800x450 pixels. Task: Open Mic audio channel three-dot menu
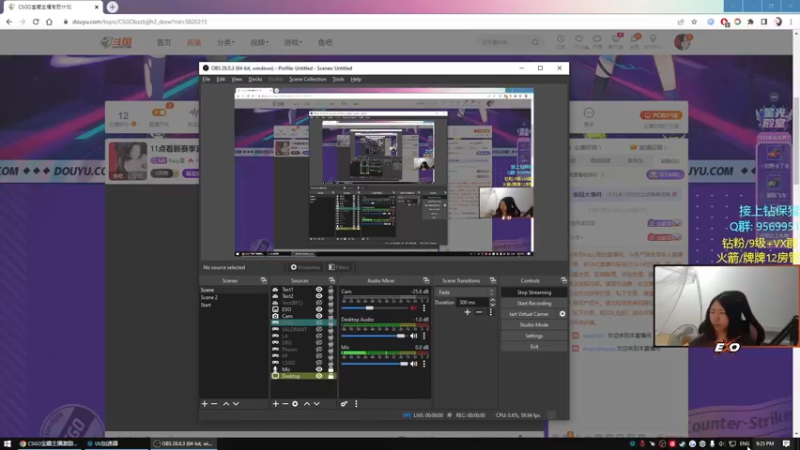click(x=424, y=364)
